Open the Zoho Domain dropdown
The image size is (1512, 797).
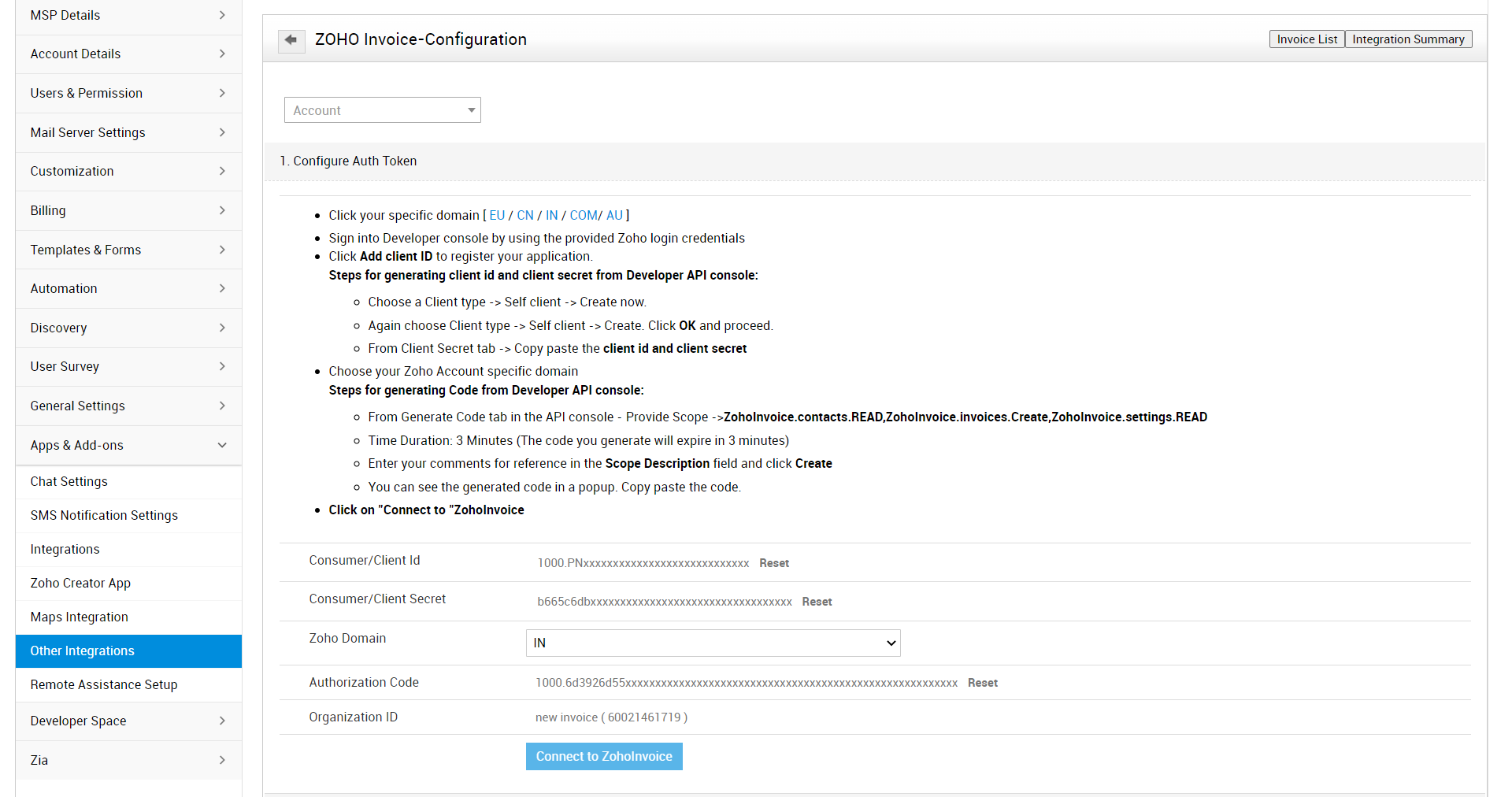(713, 643)
